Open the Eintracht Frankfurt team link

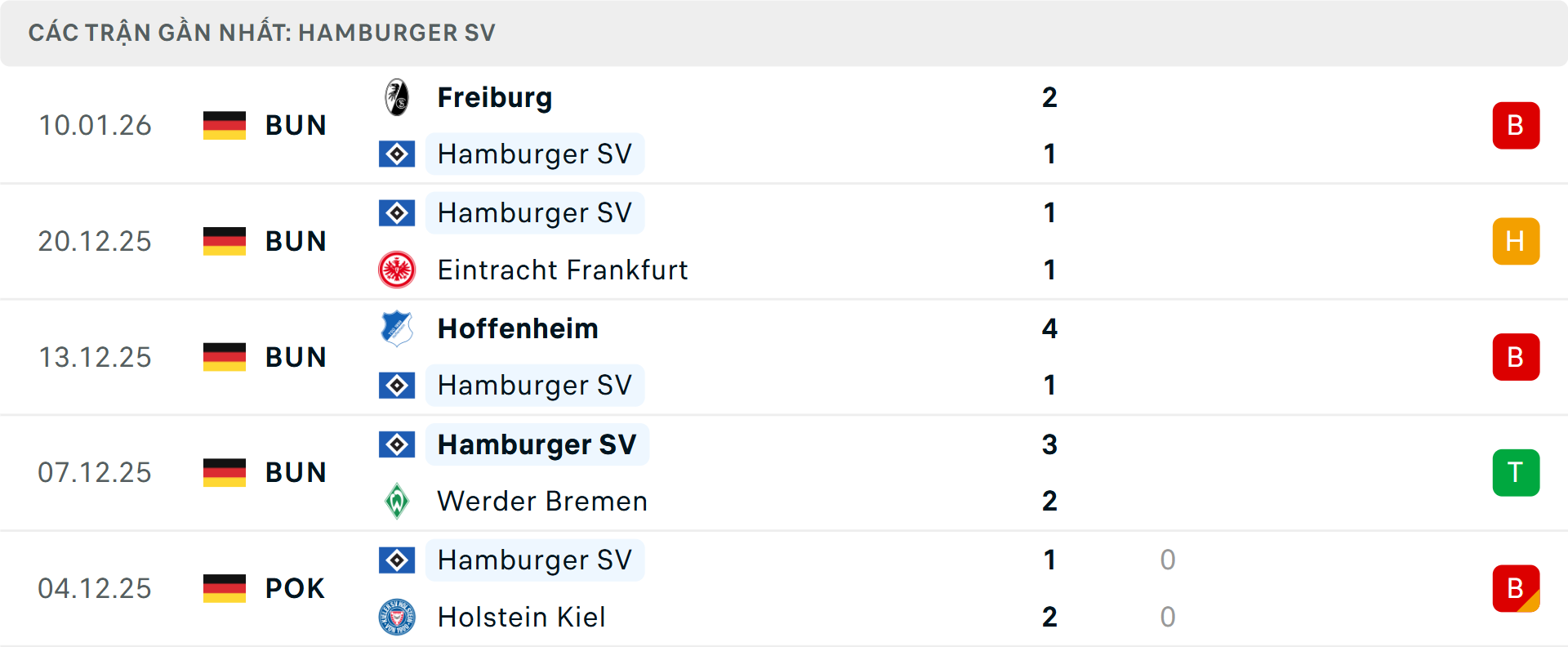(563, 270)
